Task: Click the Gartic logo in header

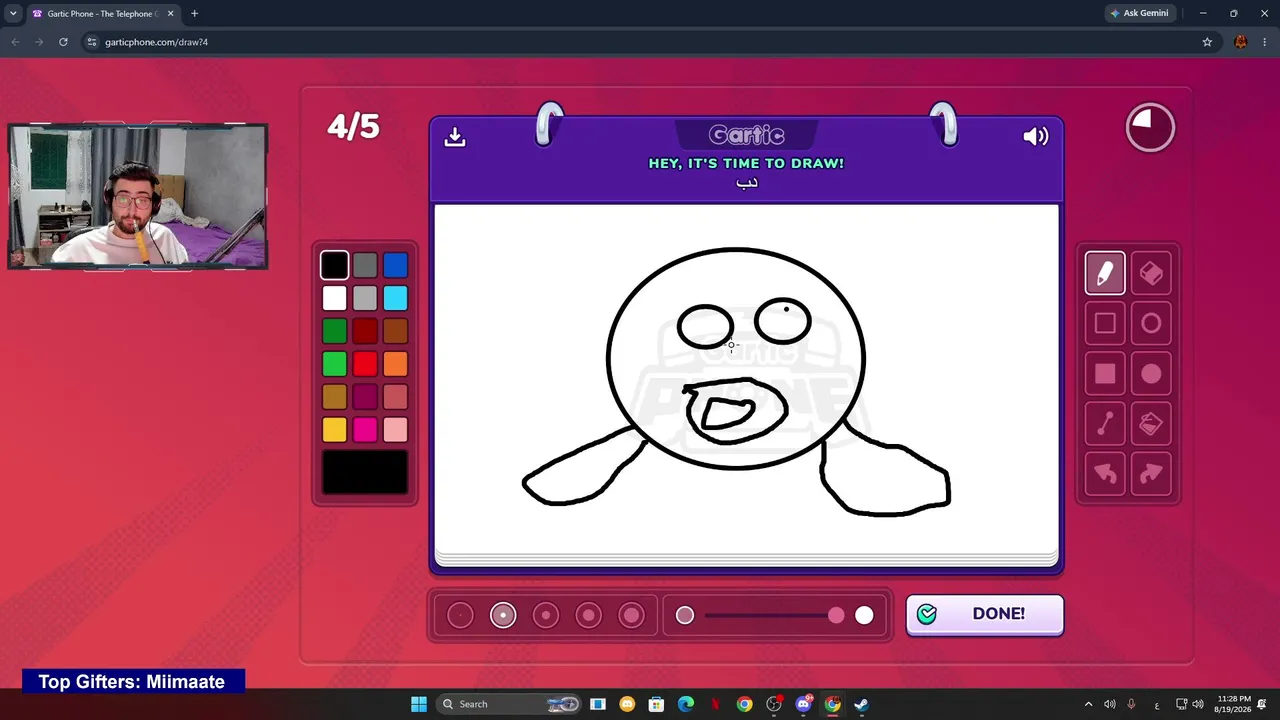Action: (746, 135)
